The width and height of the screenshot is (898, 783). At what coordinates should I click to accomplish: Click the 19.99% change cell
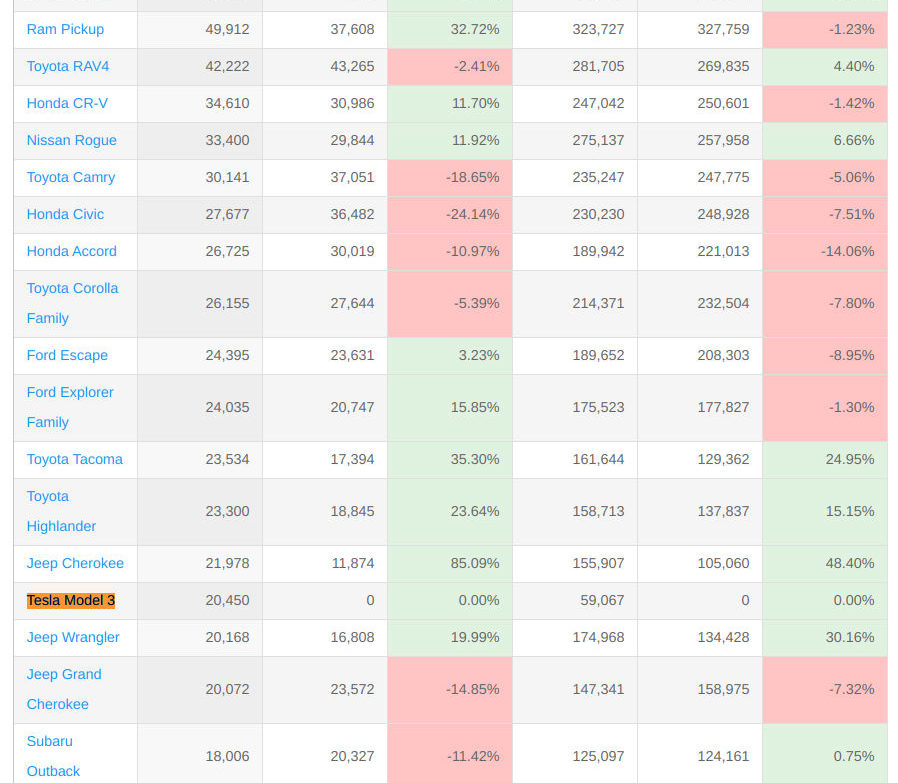point(450,638)
